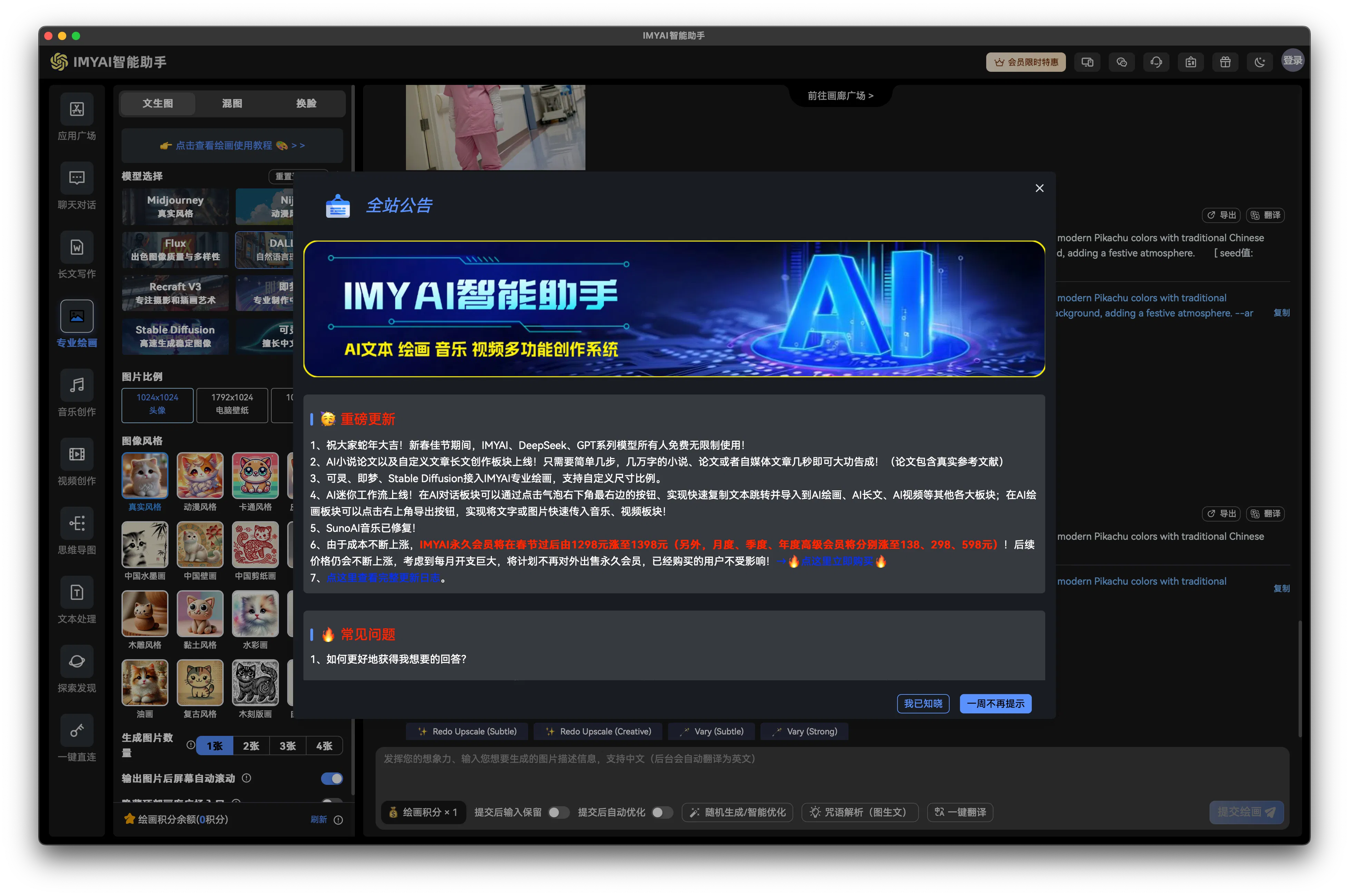Click info icon beside 生成图片数量

[x=191, y=744]
